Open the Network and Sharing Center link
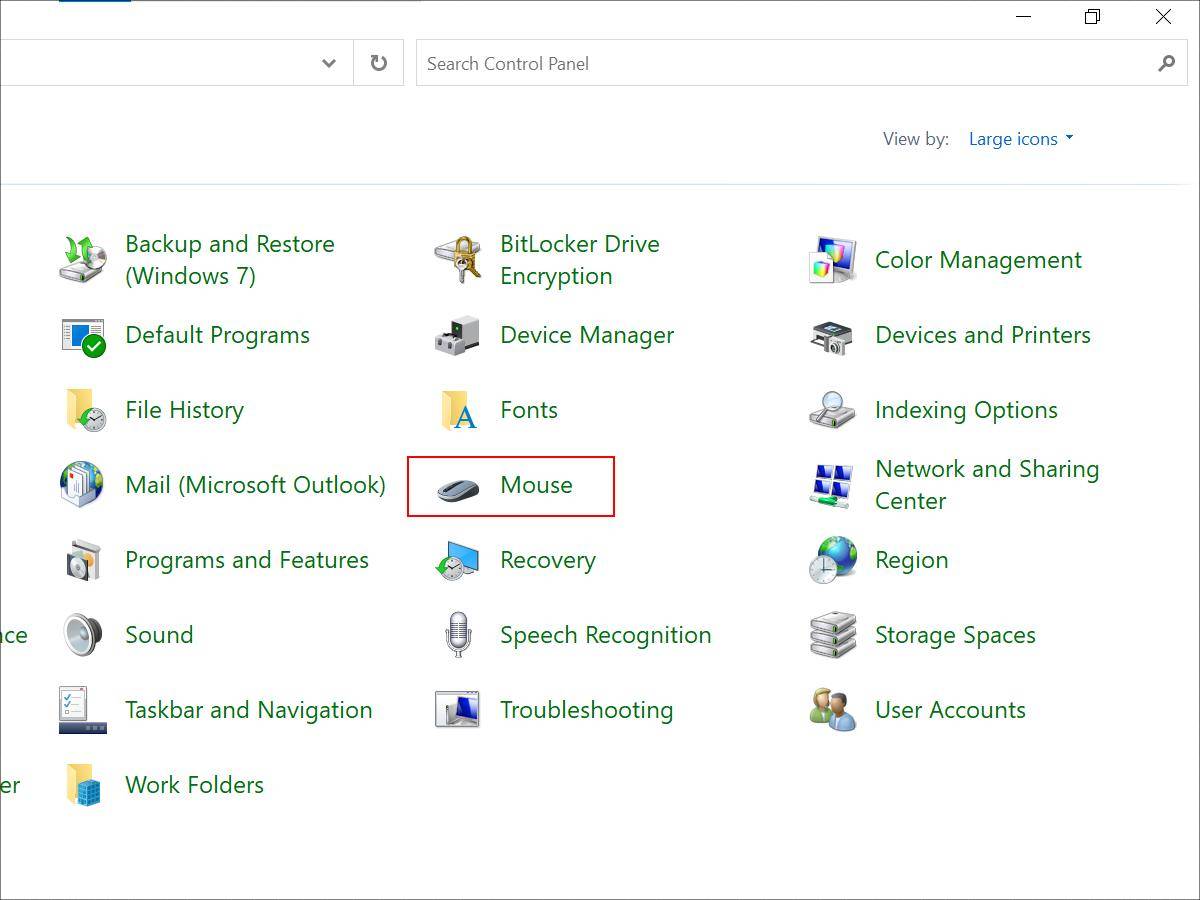 pos(986,485)
